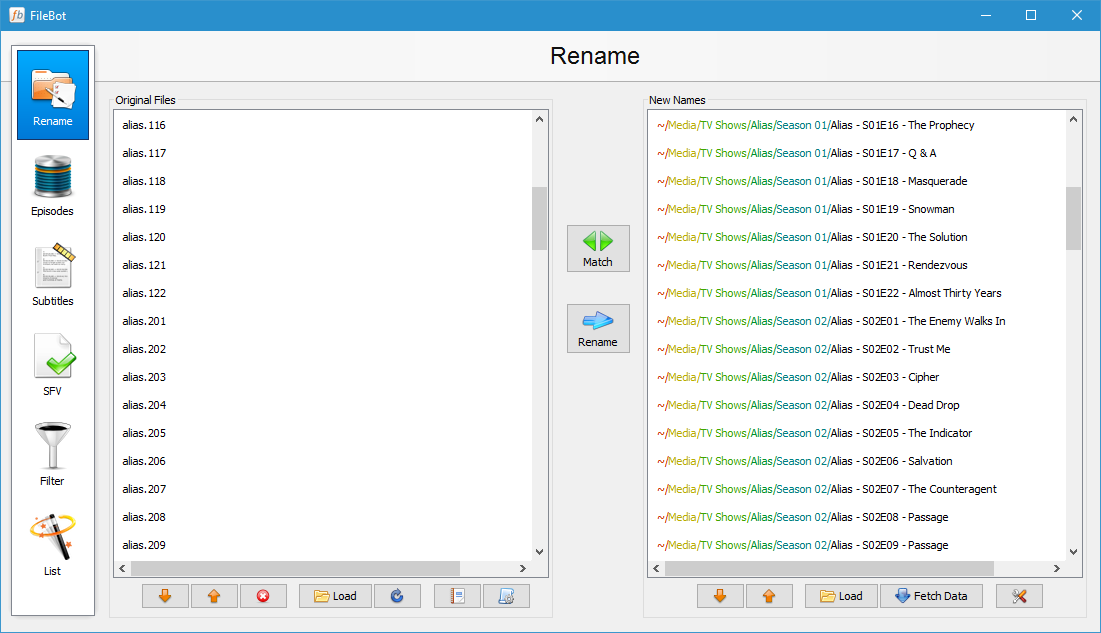Clear Original Files using red remove icon
This screenshot has width=1101, height=633.
(x=263, y=595)
